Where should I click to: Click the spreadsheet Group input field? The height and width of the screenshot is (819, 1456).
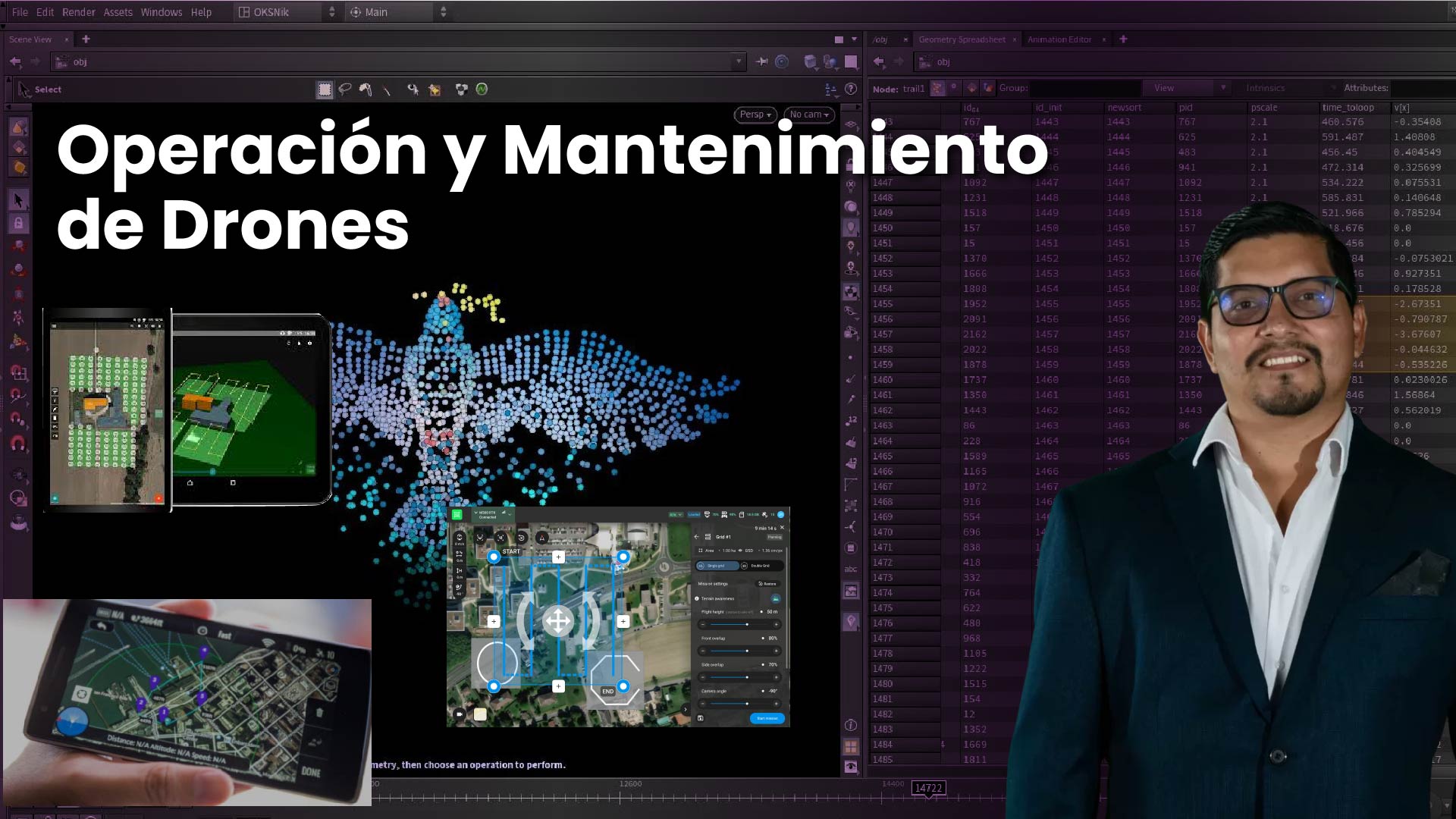click(1084, 88)
